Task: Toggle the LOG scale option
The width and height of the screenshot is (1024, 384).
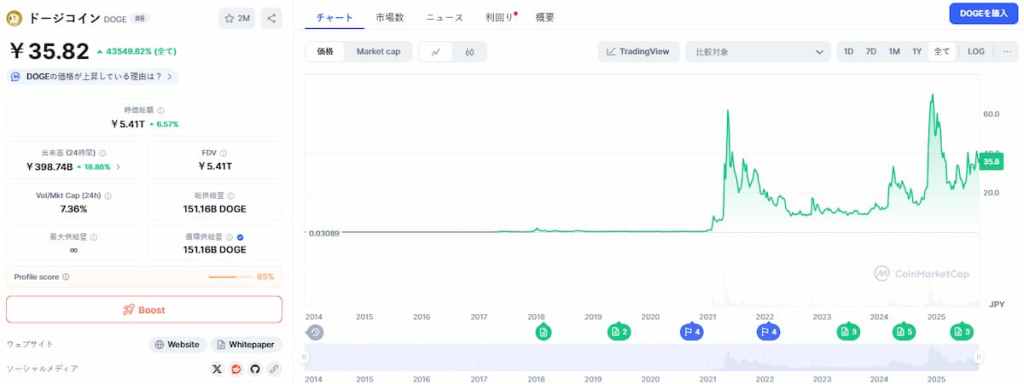Action: point(976,52)
